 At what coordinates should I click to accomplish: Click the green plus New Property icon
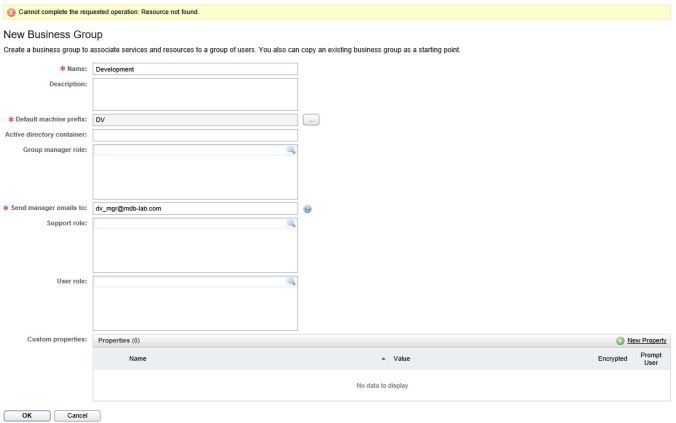pos(620,340)
